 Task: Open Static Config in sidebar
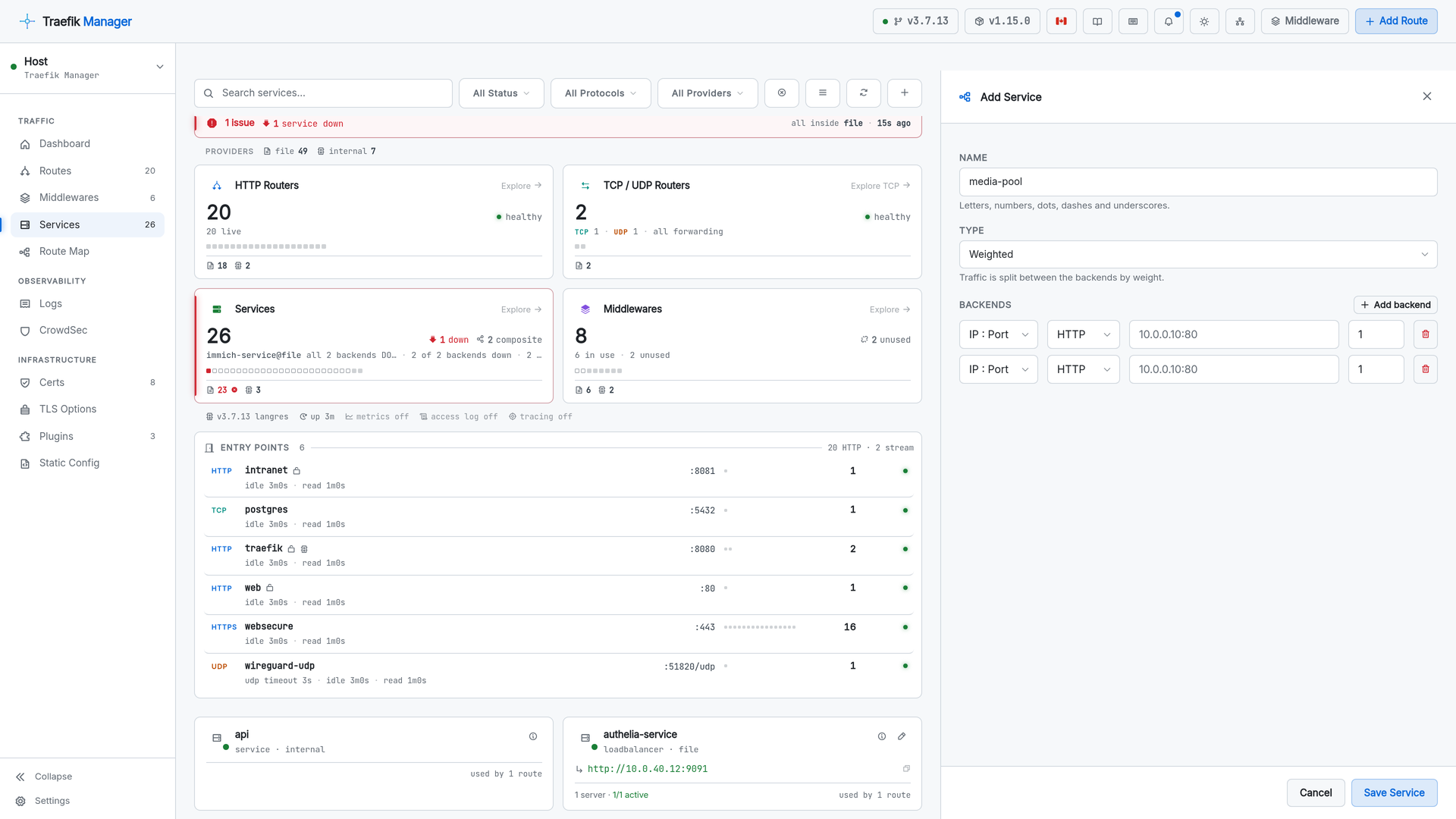87,463
